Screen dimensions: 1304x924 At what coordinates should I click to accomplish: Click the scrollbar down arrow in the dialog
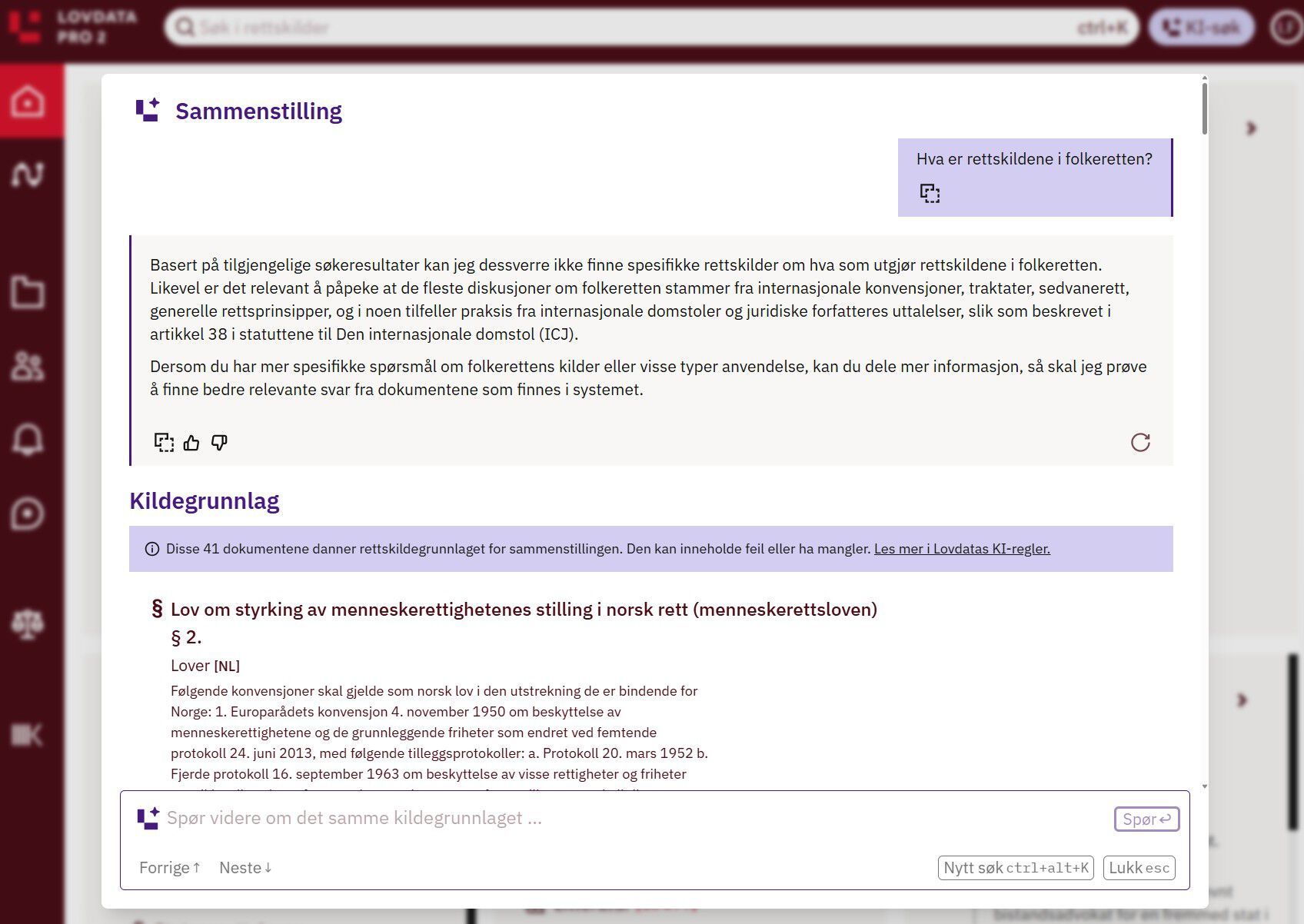pos(1204,786)
